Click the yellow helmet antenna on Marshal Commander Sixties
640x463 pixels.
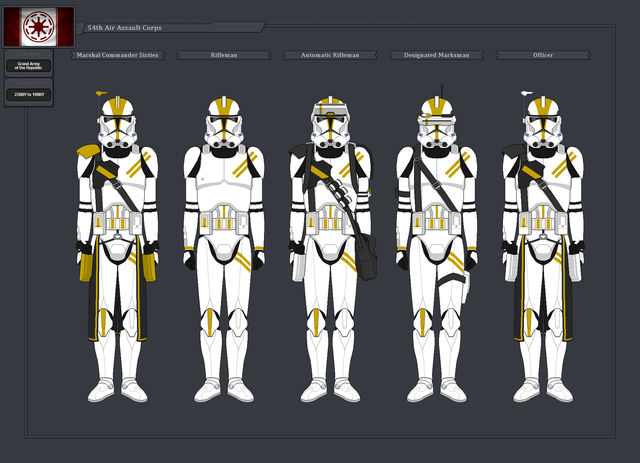(100, 94)
